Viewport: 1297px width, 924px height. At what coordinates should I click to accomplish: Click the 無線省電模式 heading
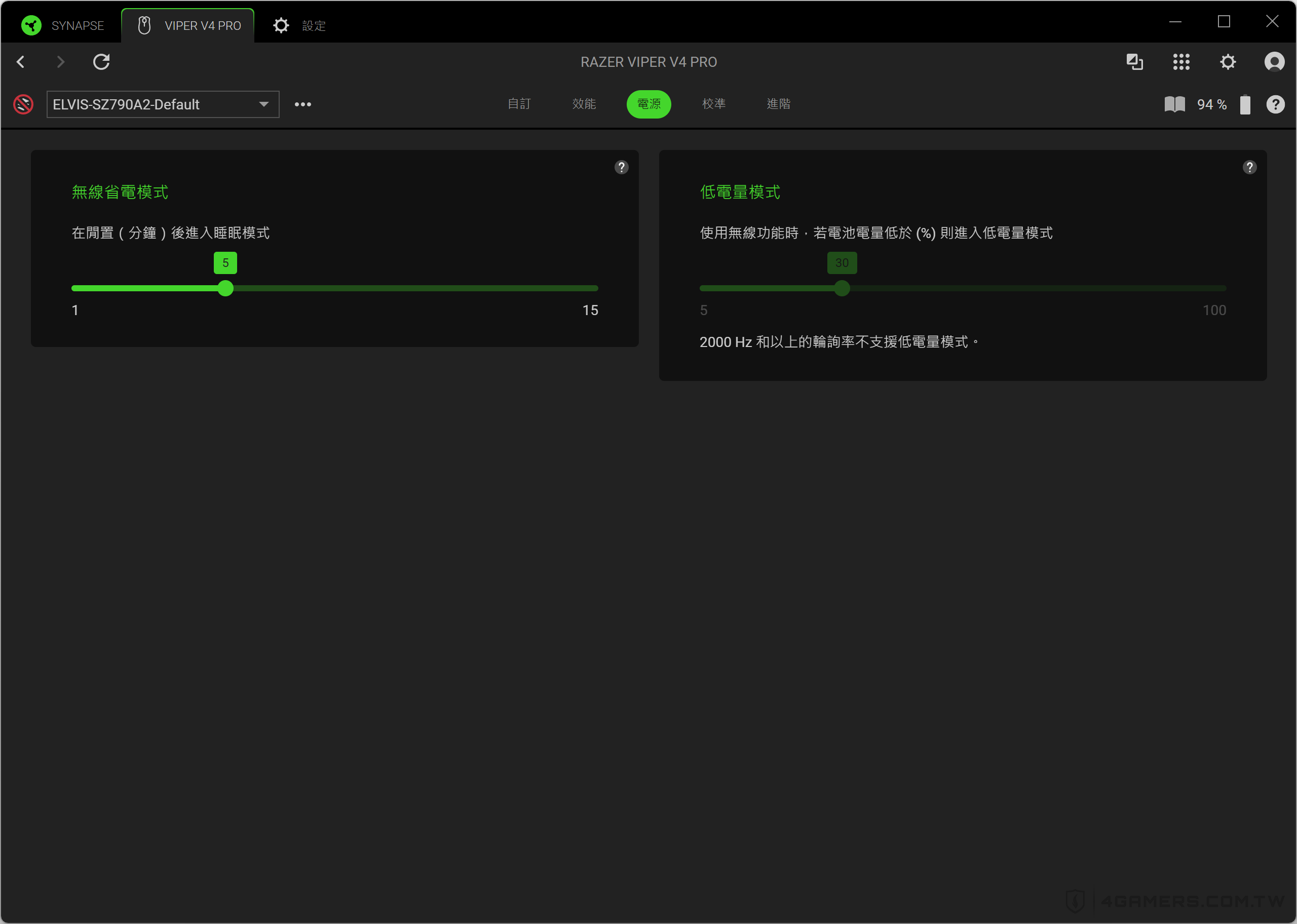click(120, 192)
